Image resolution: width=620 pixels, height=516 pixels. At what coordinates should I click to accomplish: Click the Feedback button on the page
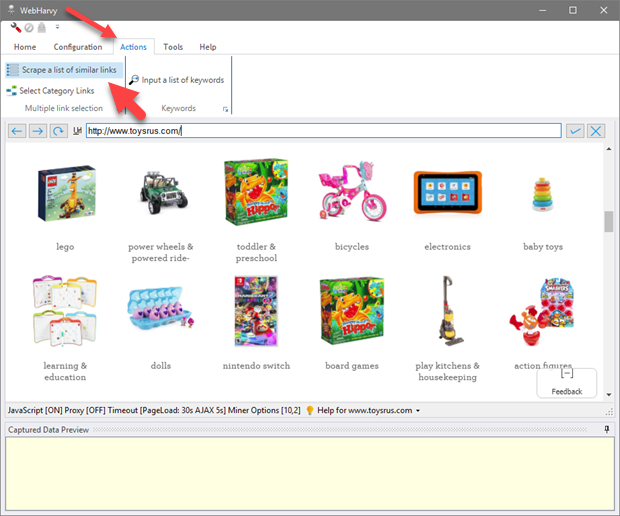(566, 382)
